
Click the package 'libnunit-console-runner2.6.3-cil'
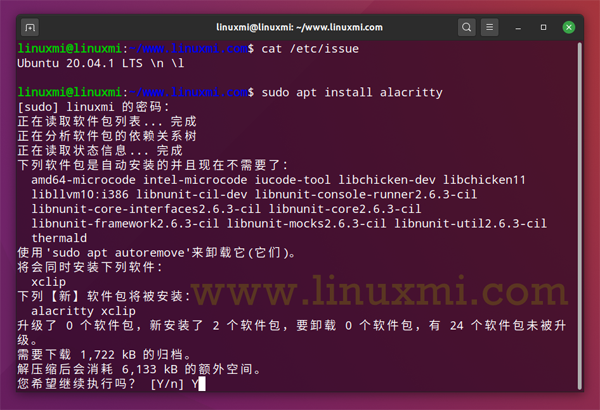click(366, 194)
